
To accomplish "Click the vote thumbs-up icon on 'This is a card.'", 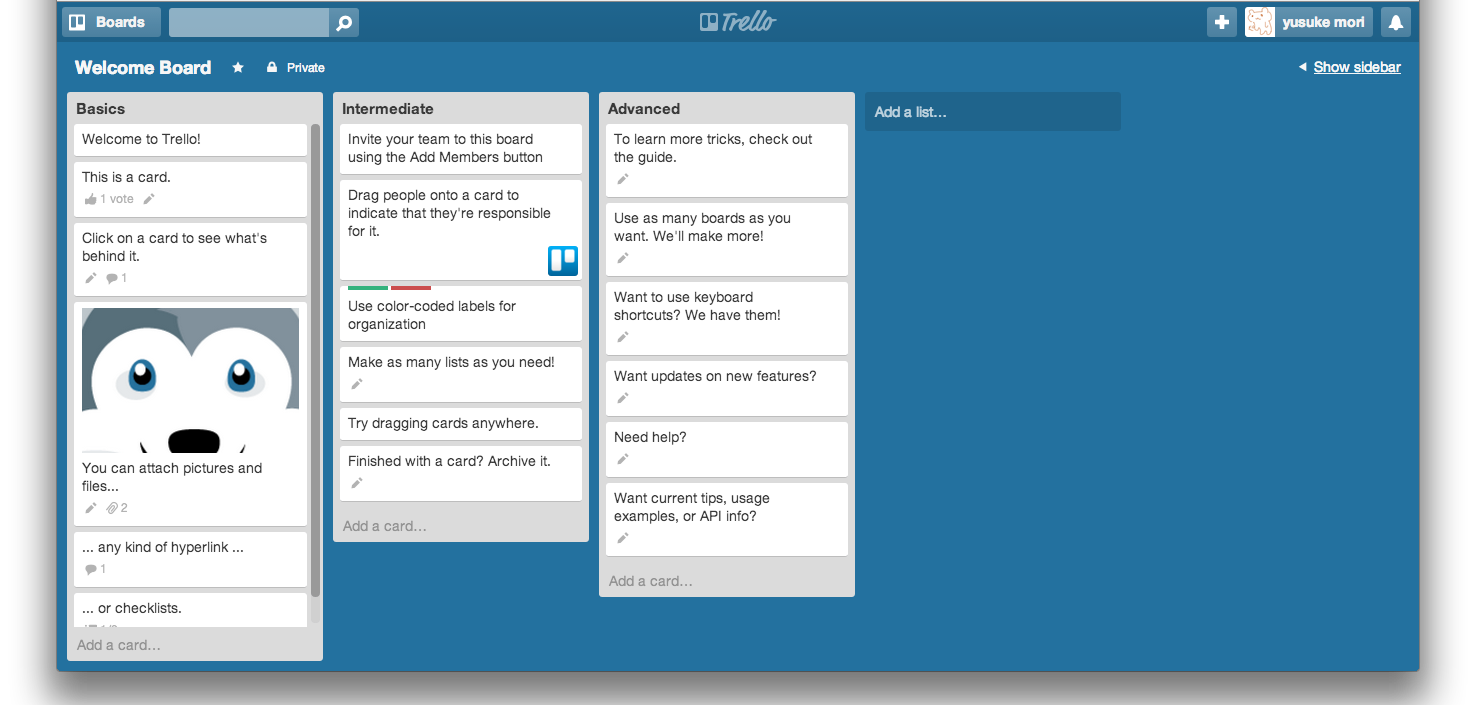I will click(91, 199).
